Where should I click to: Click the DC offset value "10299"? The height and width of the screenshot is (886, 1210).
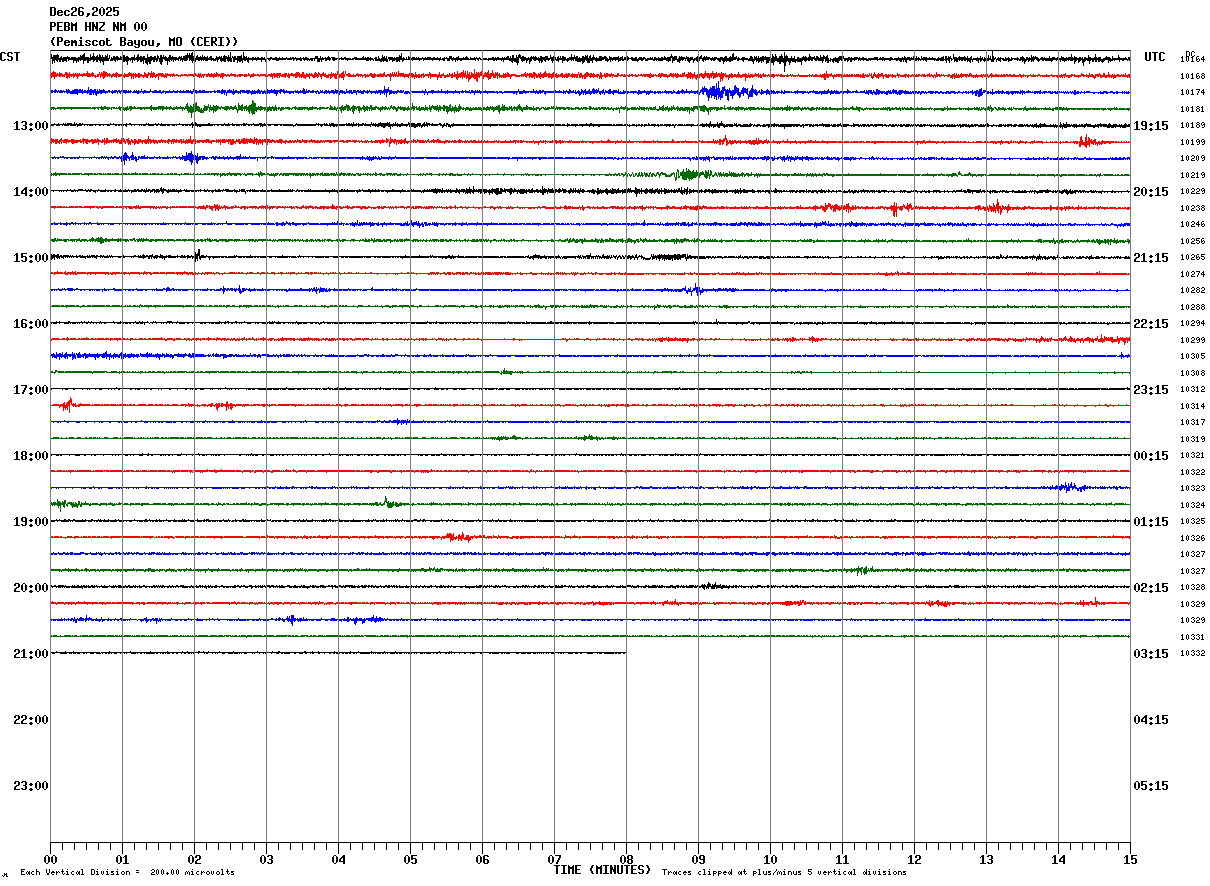click(1193, 340)
